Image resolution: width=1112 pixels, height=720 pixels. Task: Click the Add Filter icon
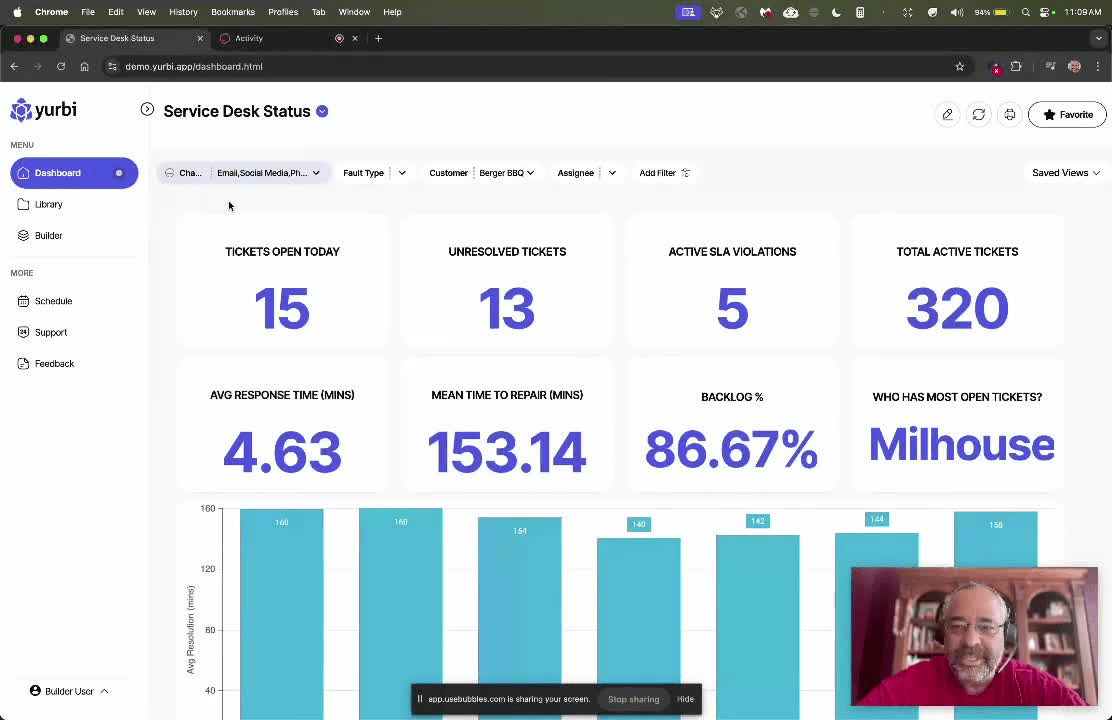[685, 173]
